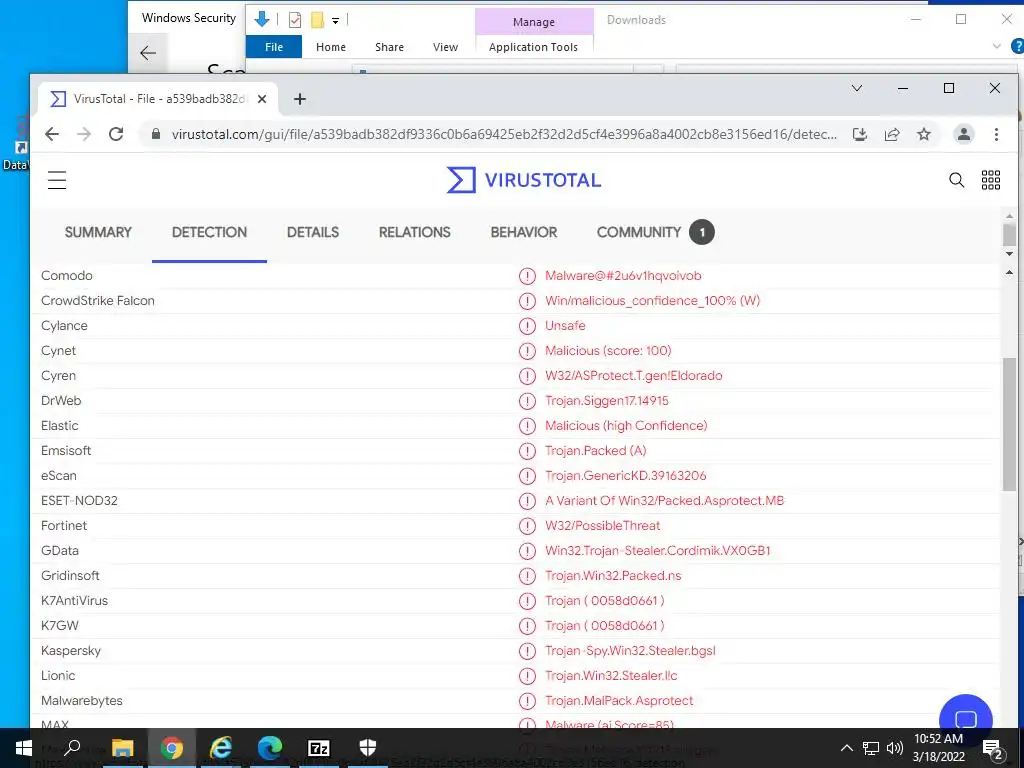Click the page vertical scrollbar thumb
Screen dimensions: 1024x768
pyautogui.click(x=1009, y=234)
